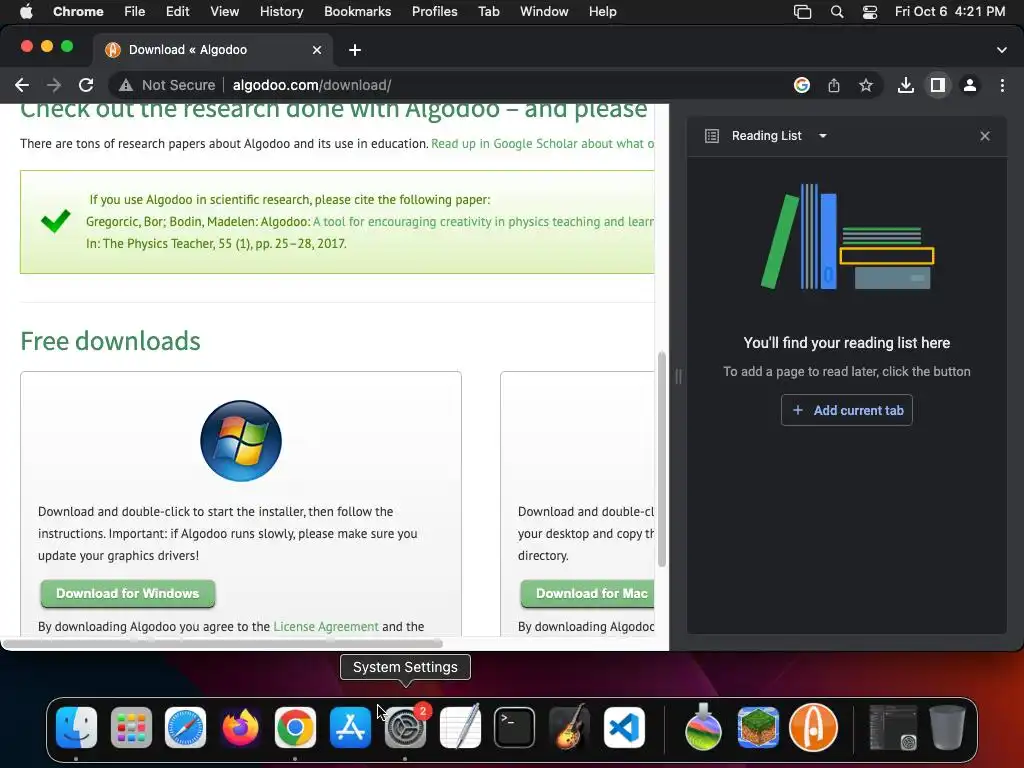Open a new tab with plus button
Screen dimensions: 1024x768
coord(355,50)
